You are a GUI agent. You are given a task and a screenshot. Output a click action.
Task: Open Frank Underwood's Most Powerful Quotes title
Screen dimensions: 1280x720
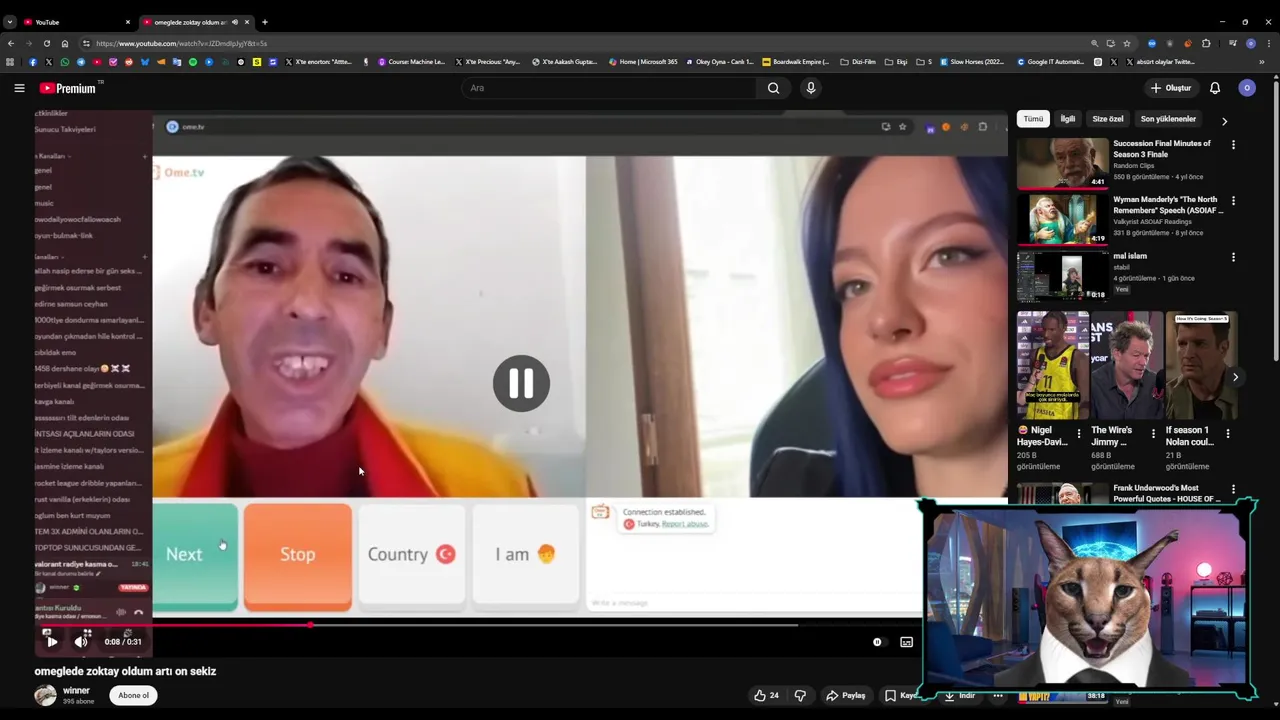tap(1166, 493)
